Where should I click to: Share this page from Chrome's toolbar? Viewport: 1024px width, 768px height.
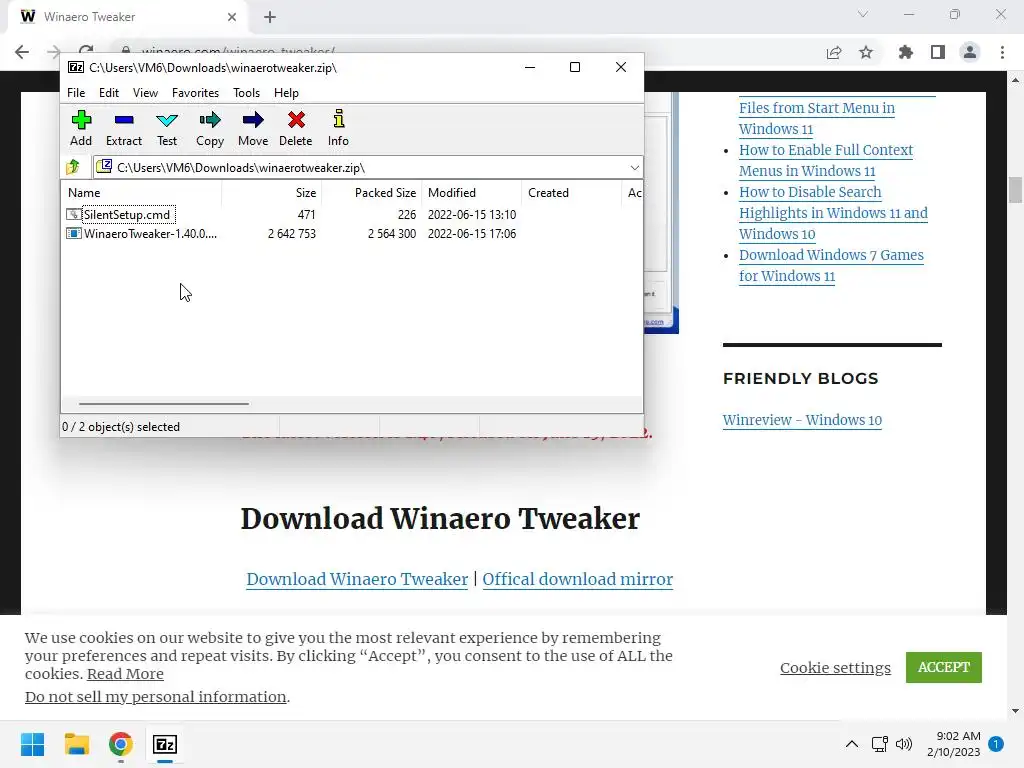click(834, 52)
